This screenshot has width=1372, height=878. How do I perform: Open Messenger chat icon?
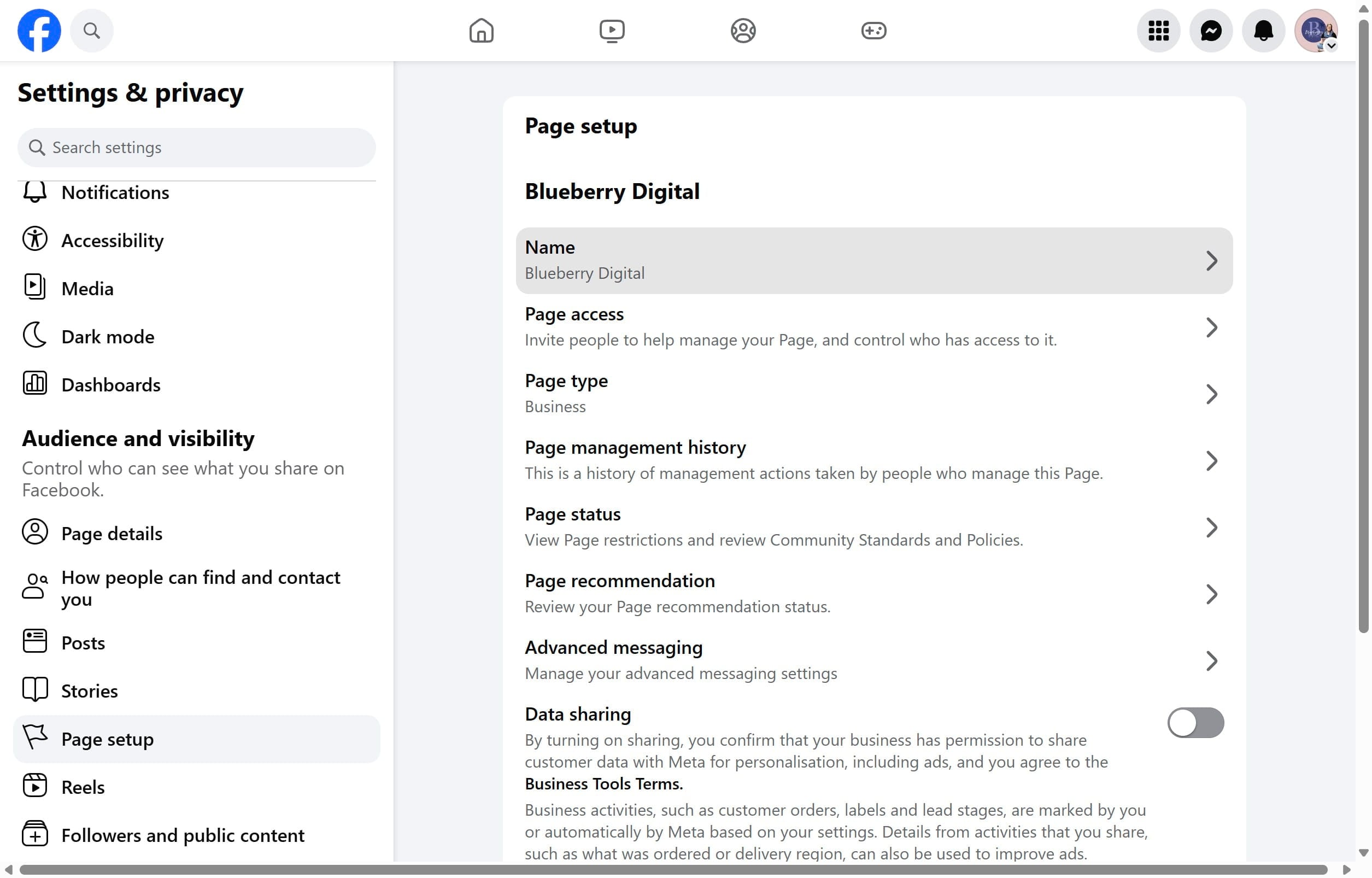click(x=1211, y=30)
